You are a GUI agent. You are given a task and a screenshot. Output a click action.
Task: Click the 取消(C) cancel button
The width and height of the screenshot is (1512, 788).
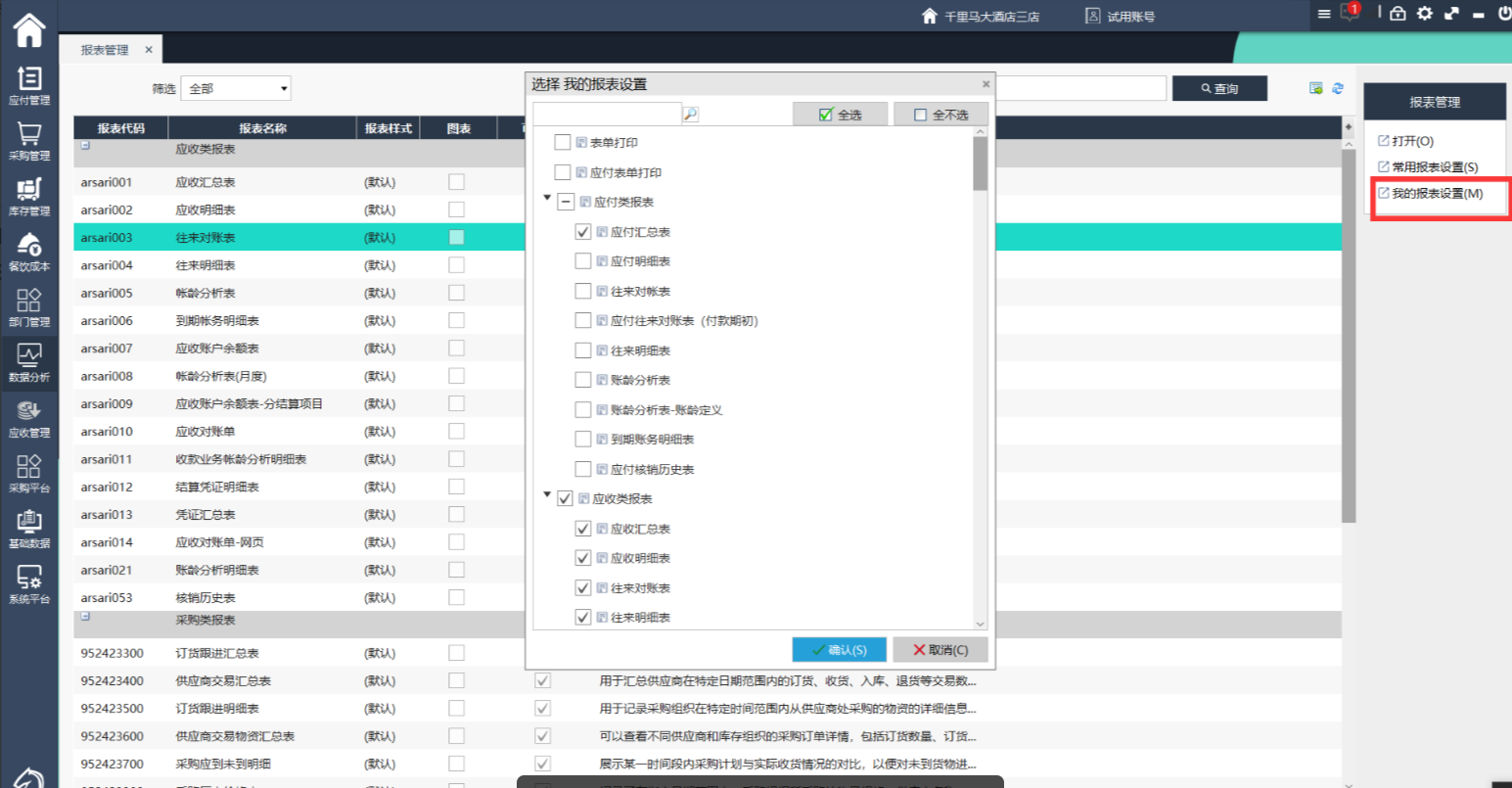[939, 650]
